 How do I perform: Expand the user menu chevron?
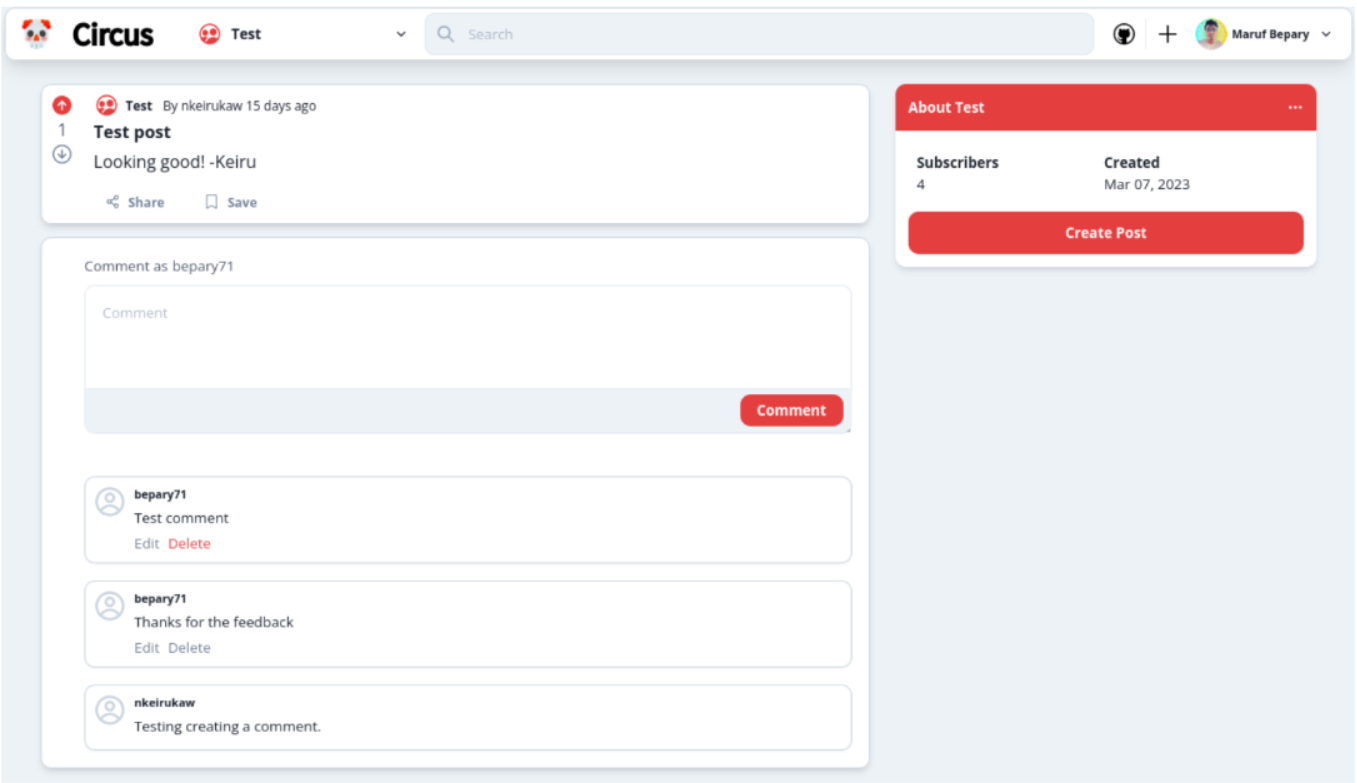click(1327, 34)
